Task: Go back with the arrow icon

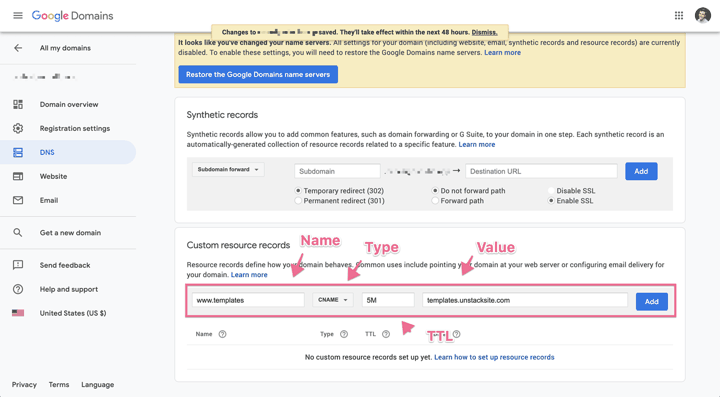Action: 18,48
